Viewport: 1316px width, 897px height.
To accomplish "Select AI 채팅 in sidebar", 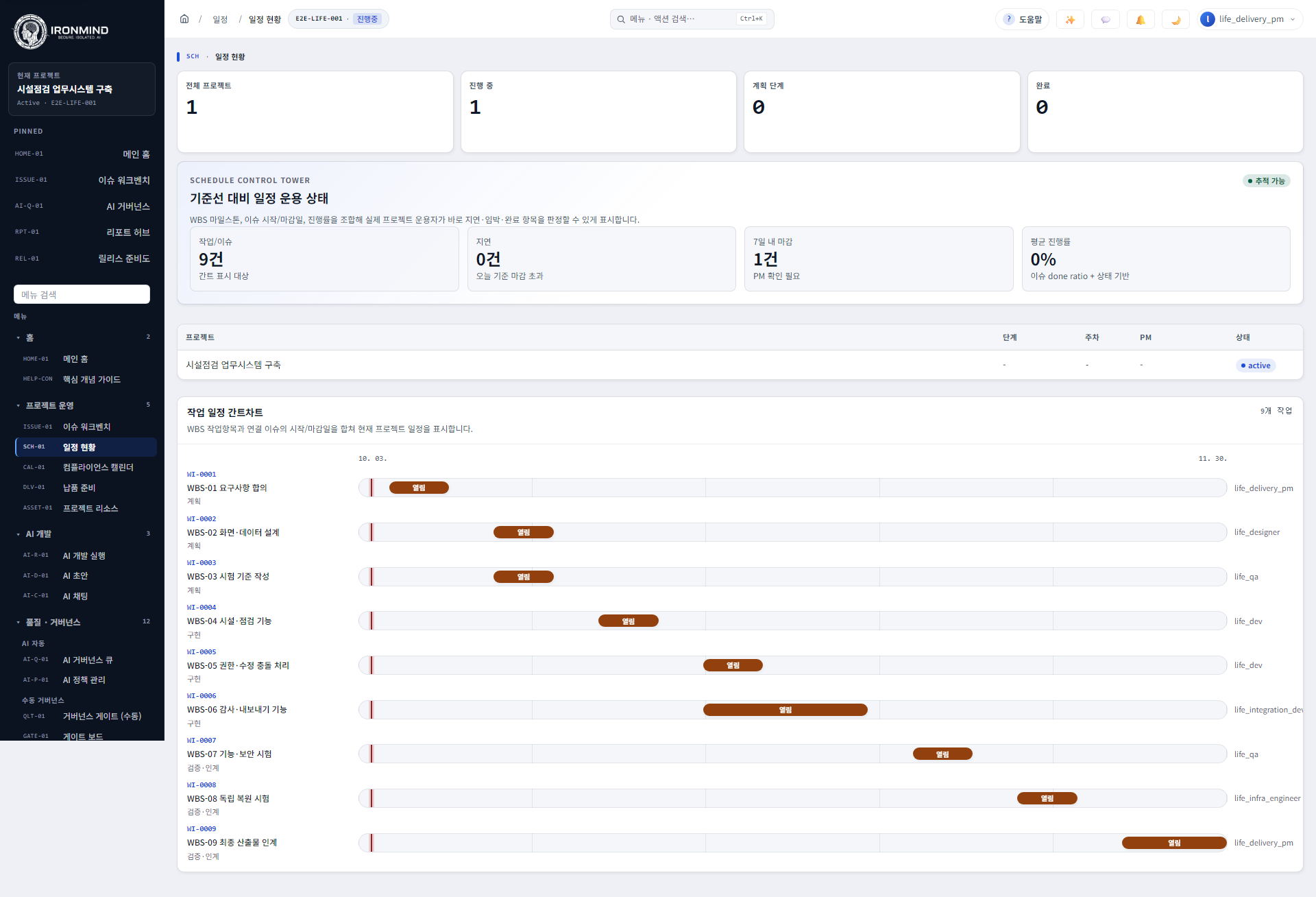I will [86, 596].
